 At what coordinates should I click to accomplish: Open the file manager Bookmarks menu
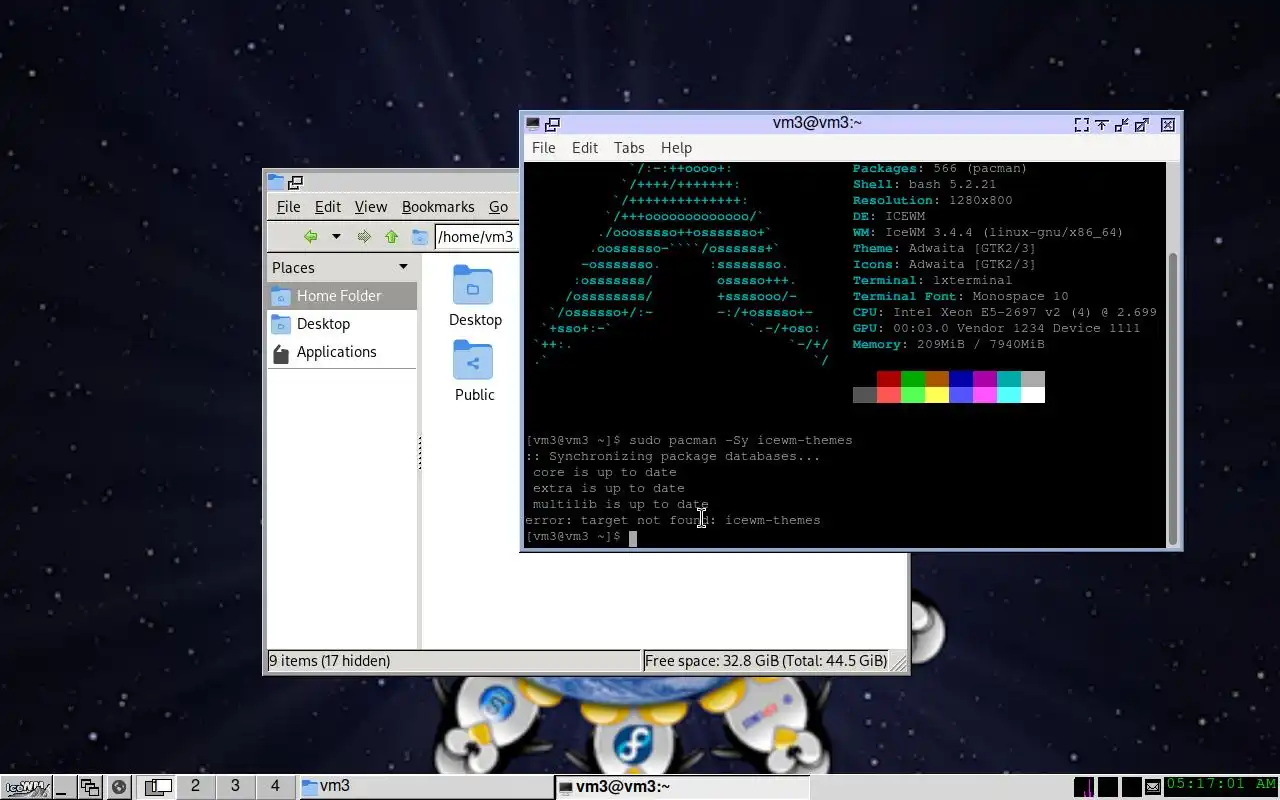(438, 207)
